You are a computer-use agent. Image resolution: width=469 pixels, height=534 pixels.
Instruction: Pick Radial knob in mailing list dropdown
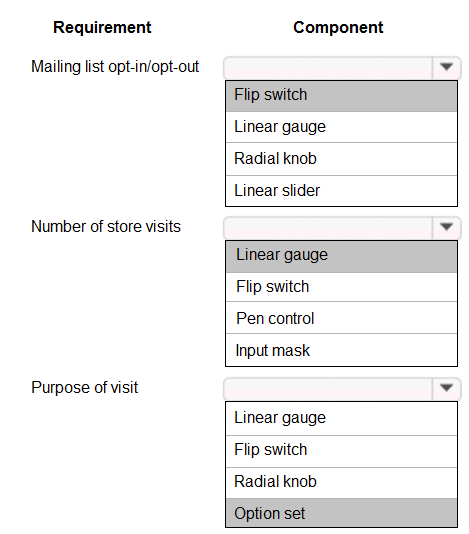341,159
